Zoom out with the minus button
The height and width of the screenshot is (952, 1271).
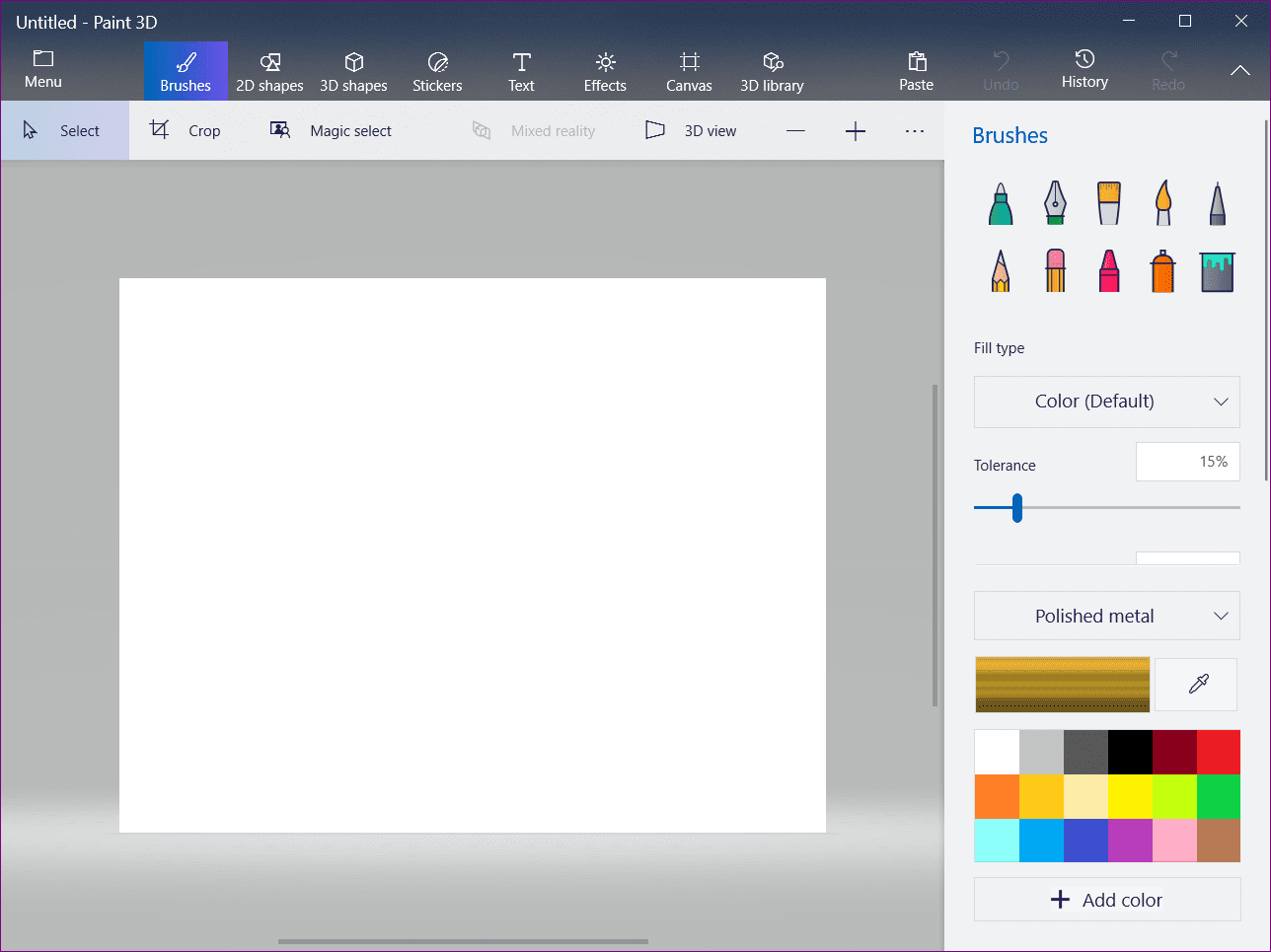click(795, 131)
